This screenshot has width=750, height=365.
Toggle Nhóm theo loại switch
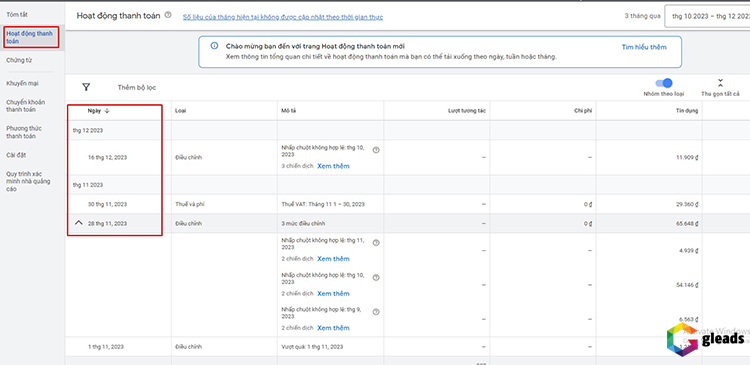coord(664,83)
